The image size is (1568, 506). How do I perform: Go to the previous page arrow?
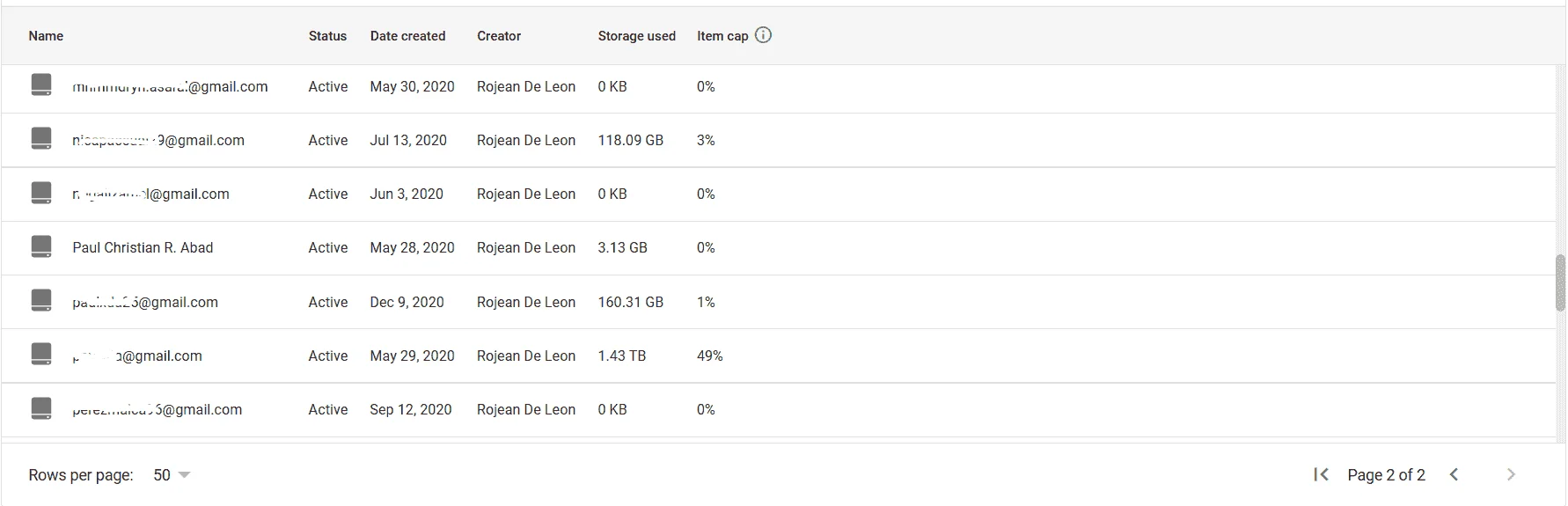pyautogui.click(x=1454, y=474)
